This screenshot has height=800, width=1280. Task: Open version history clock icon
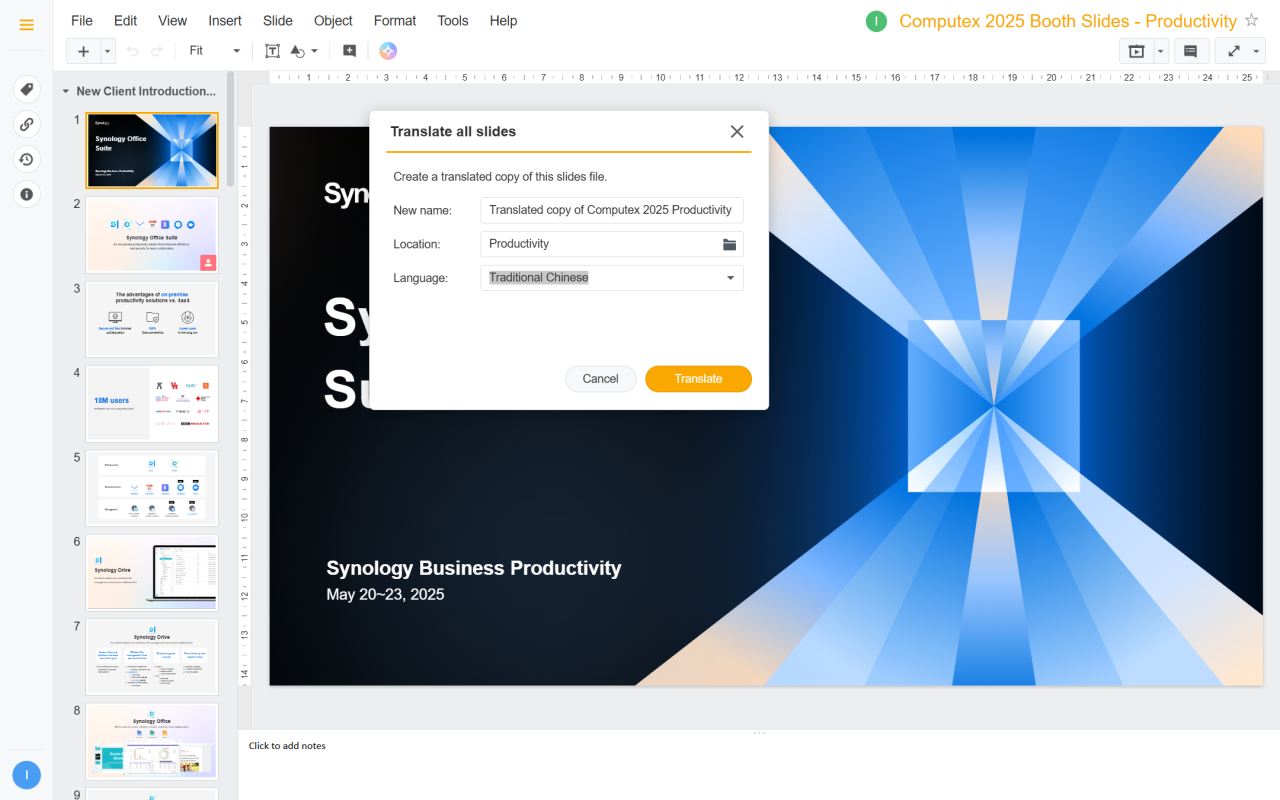[x=27, y=159]
